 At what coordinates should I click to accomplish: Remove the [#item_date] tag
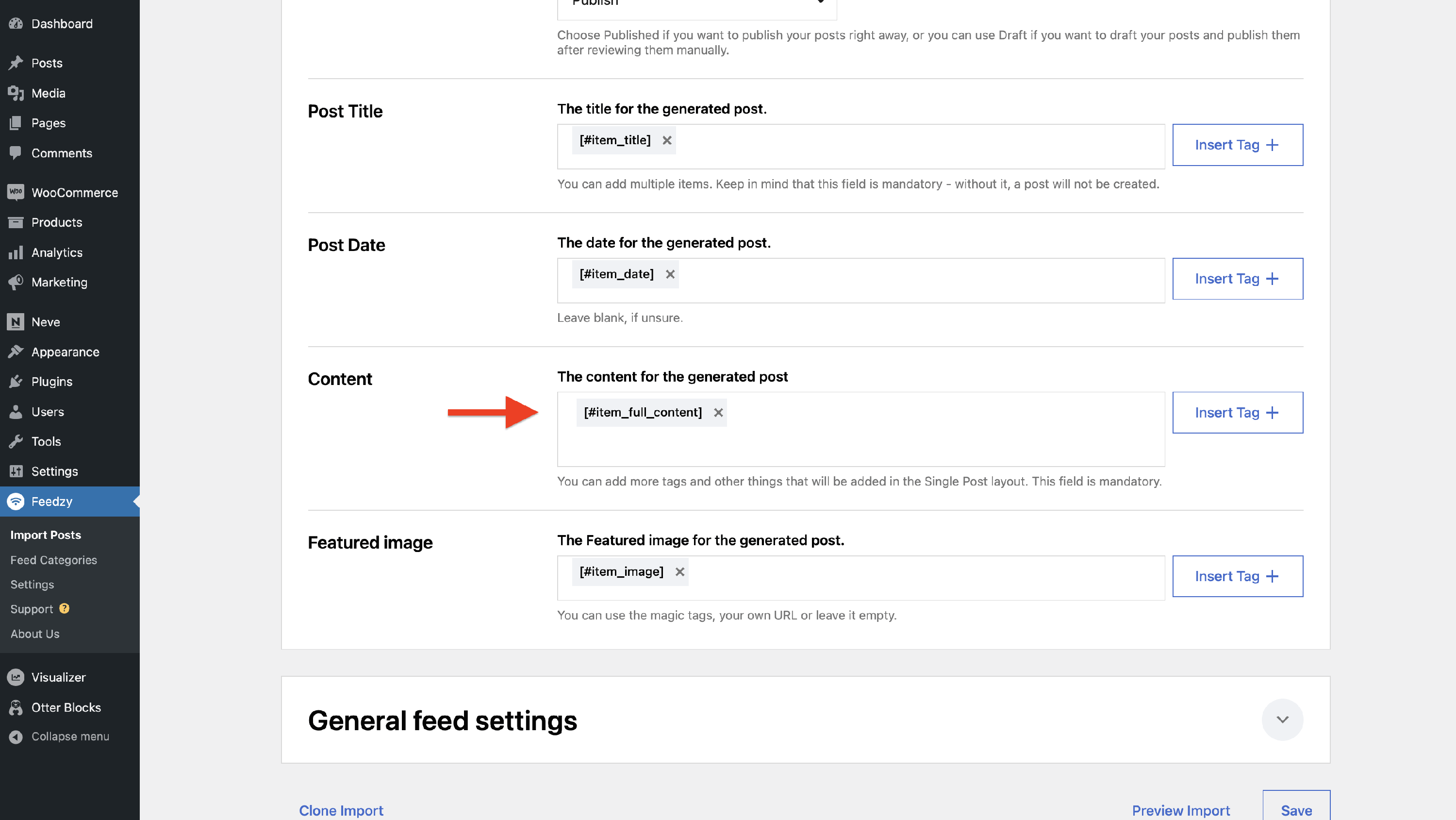(670, 274)
